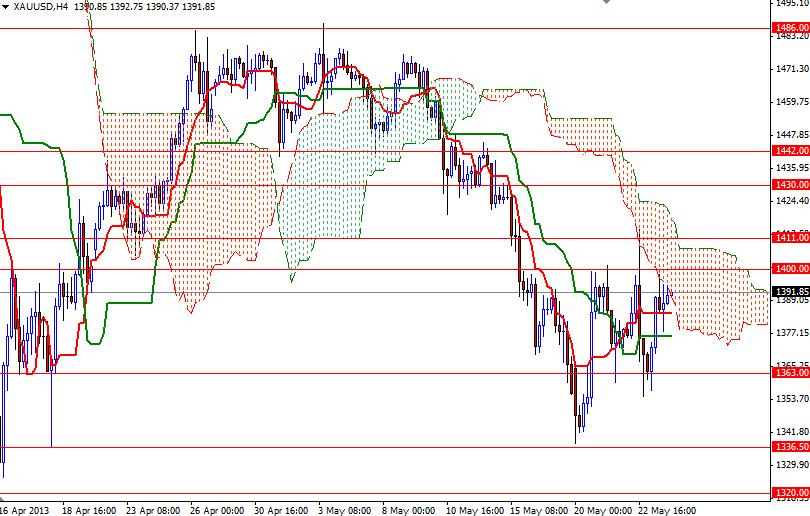The height and width of the screenshot is (516, 810).
Task: Click the 16 Apr 2013 date label
Action: [24, 510]
